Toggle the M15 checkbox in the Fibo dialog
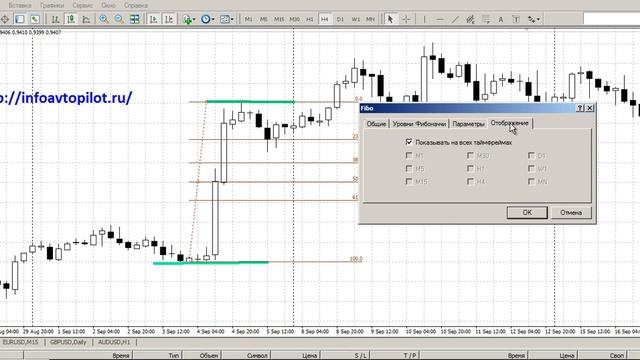Screen dimensions: 640x360 pyautogui.click(x=409, y=181)
